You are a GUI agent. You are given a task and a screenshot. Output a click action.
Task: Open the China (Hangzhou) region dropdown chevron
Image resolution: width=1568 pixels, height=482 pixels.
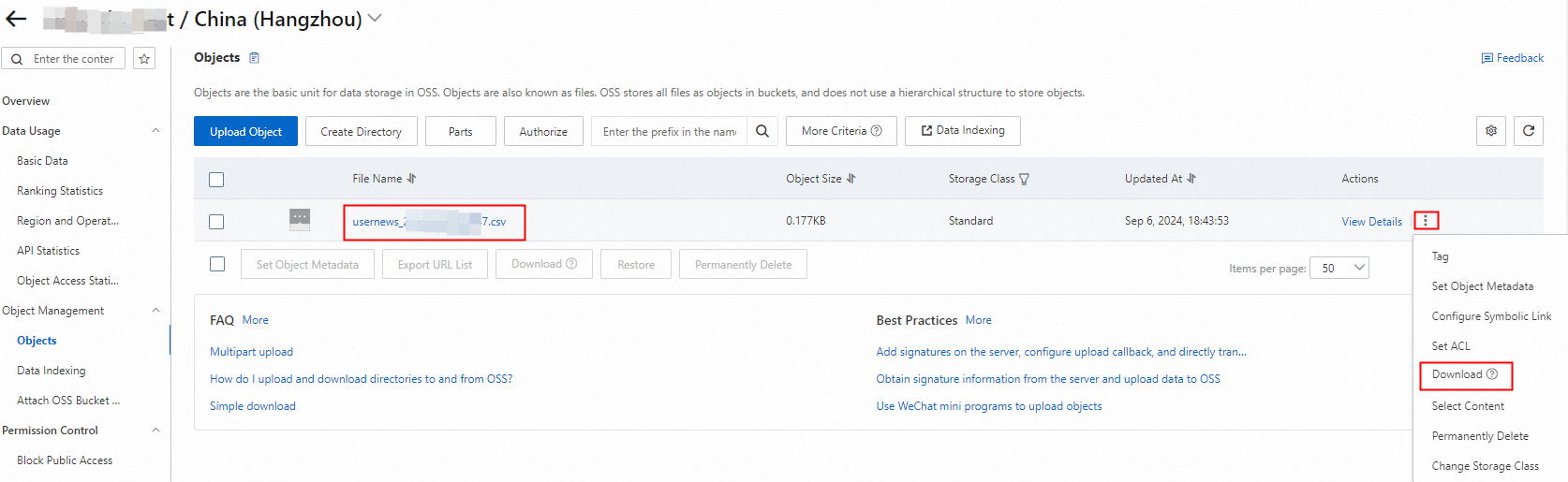point(376,18)
